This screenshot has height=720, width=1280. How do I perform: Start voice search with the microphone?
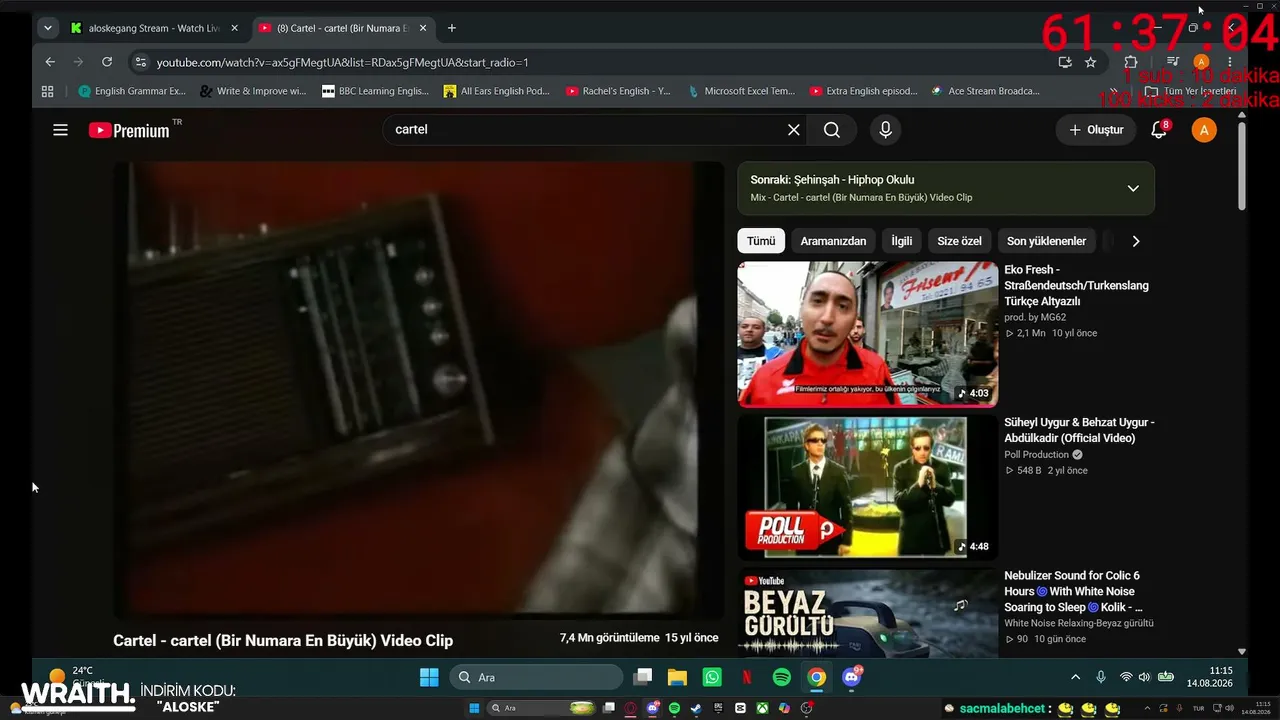[885, 130]
